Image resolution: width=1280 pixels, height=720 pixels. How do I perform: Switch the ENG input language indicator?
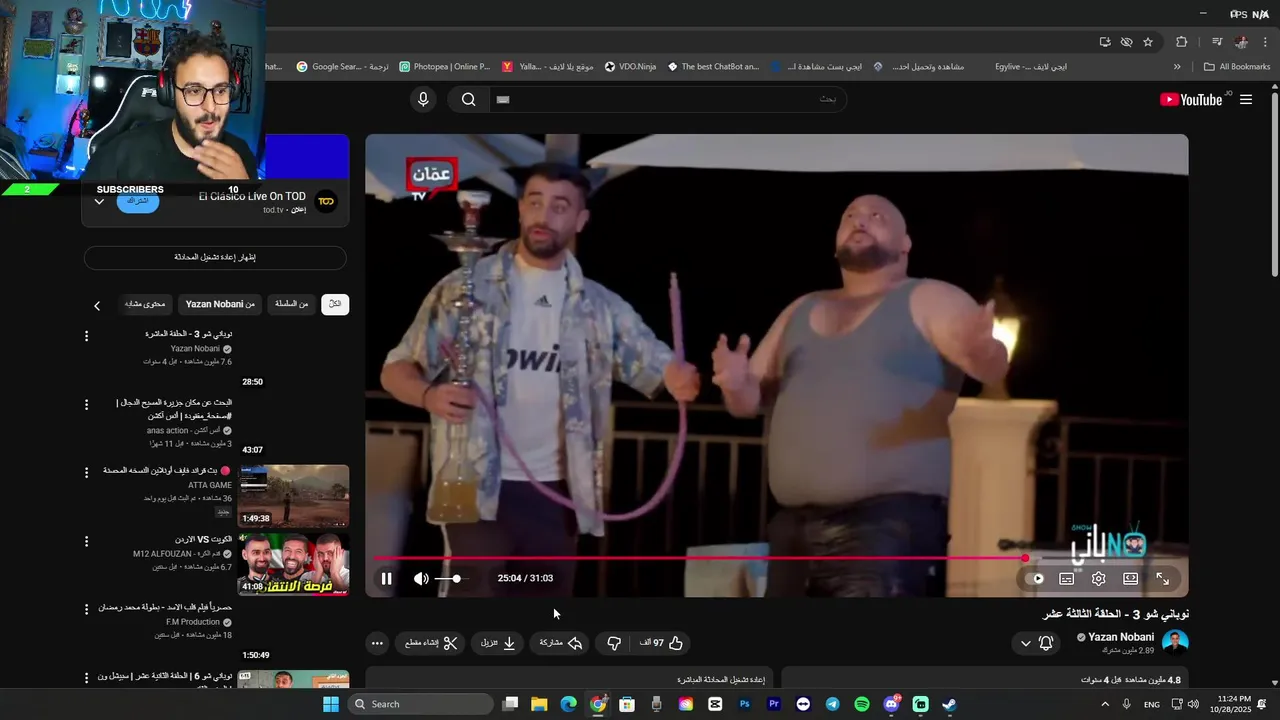coord(1152,704)
